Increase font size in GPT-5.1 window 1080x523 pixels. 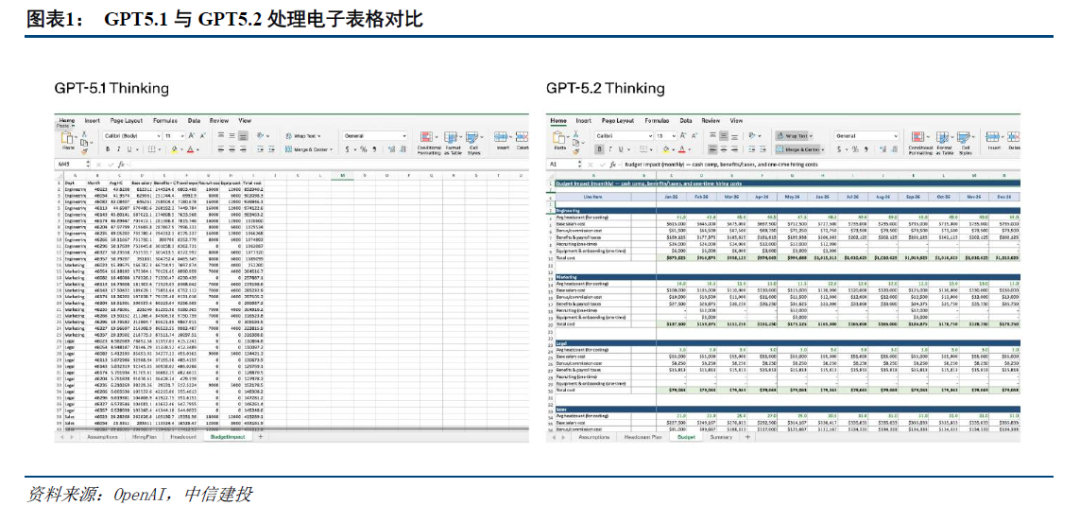coord(191,136)
